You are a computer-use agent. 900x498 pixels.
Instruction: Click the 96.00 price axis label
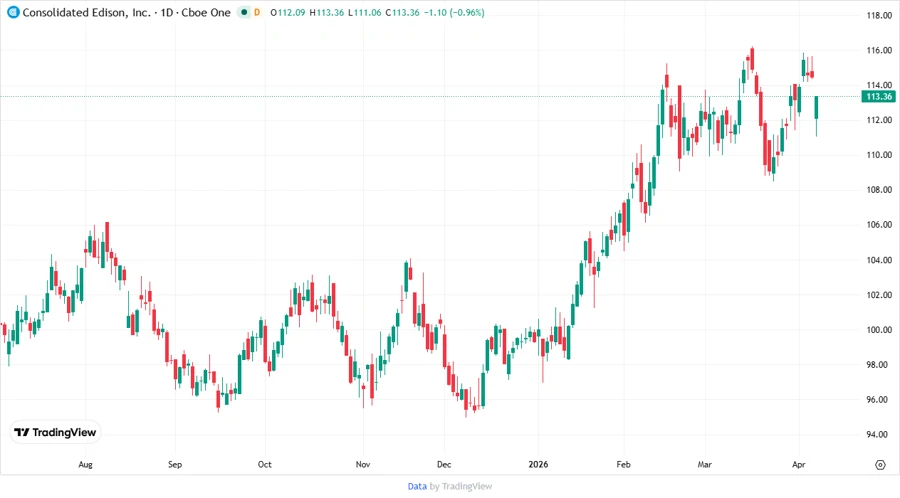(879, 400)
